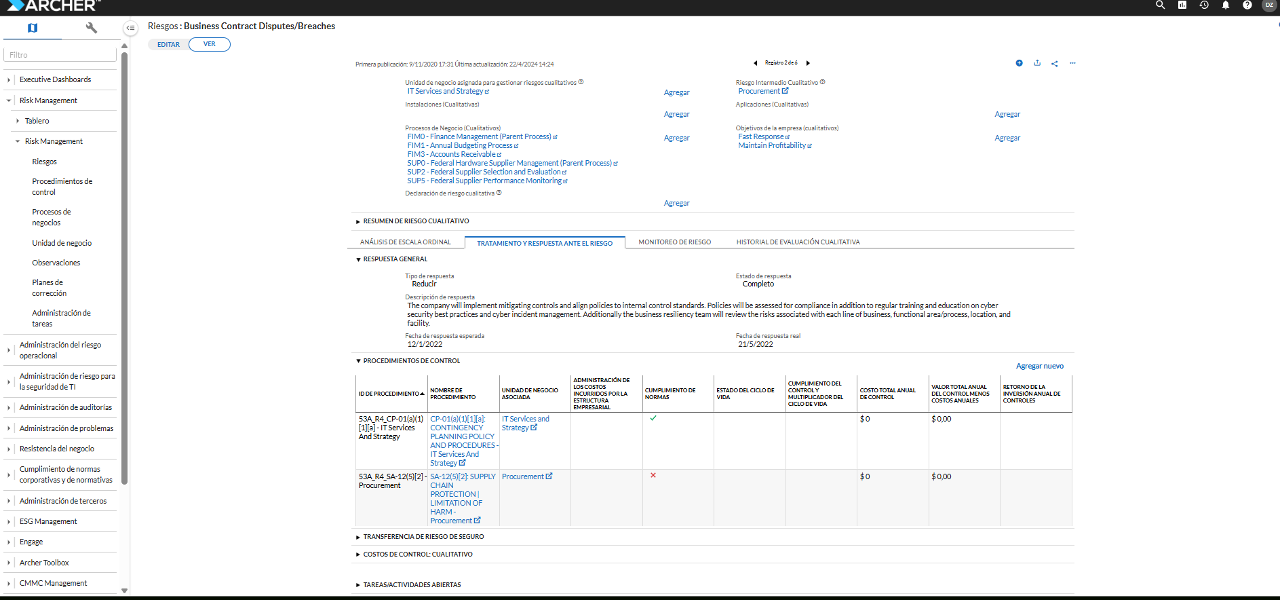Go to the next record arrow
Screen dimensions: 1280x600
point(808,63)
